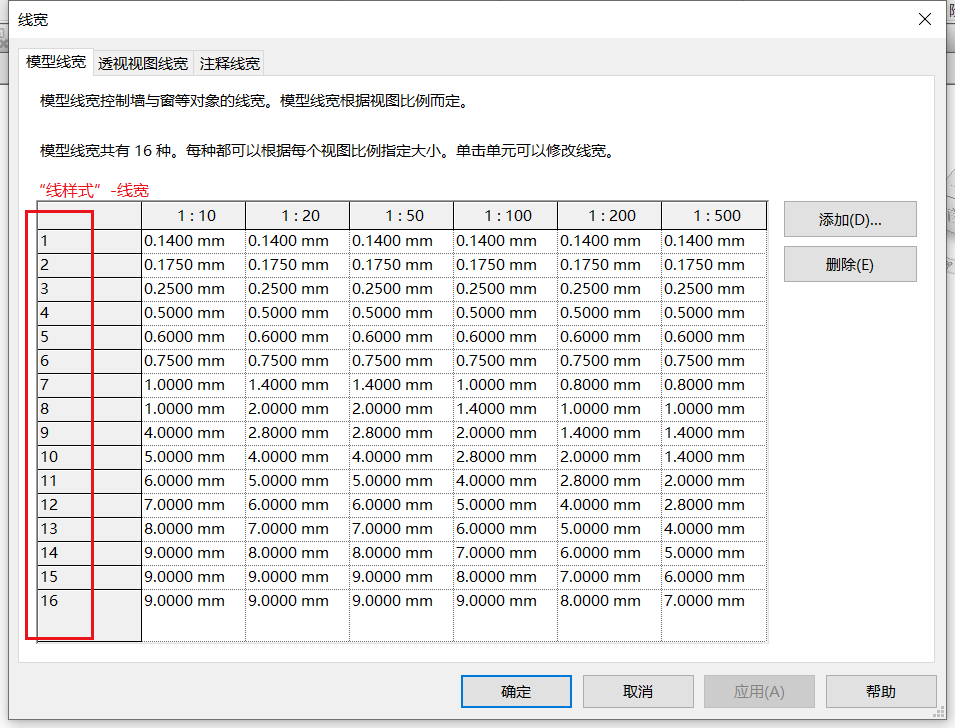Screen dimensions: 955x728
Task: Select row header 3
Action: click(90, 289)
